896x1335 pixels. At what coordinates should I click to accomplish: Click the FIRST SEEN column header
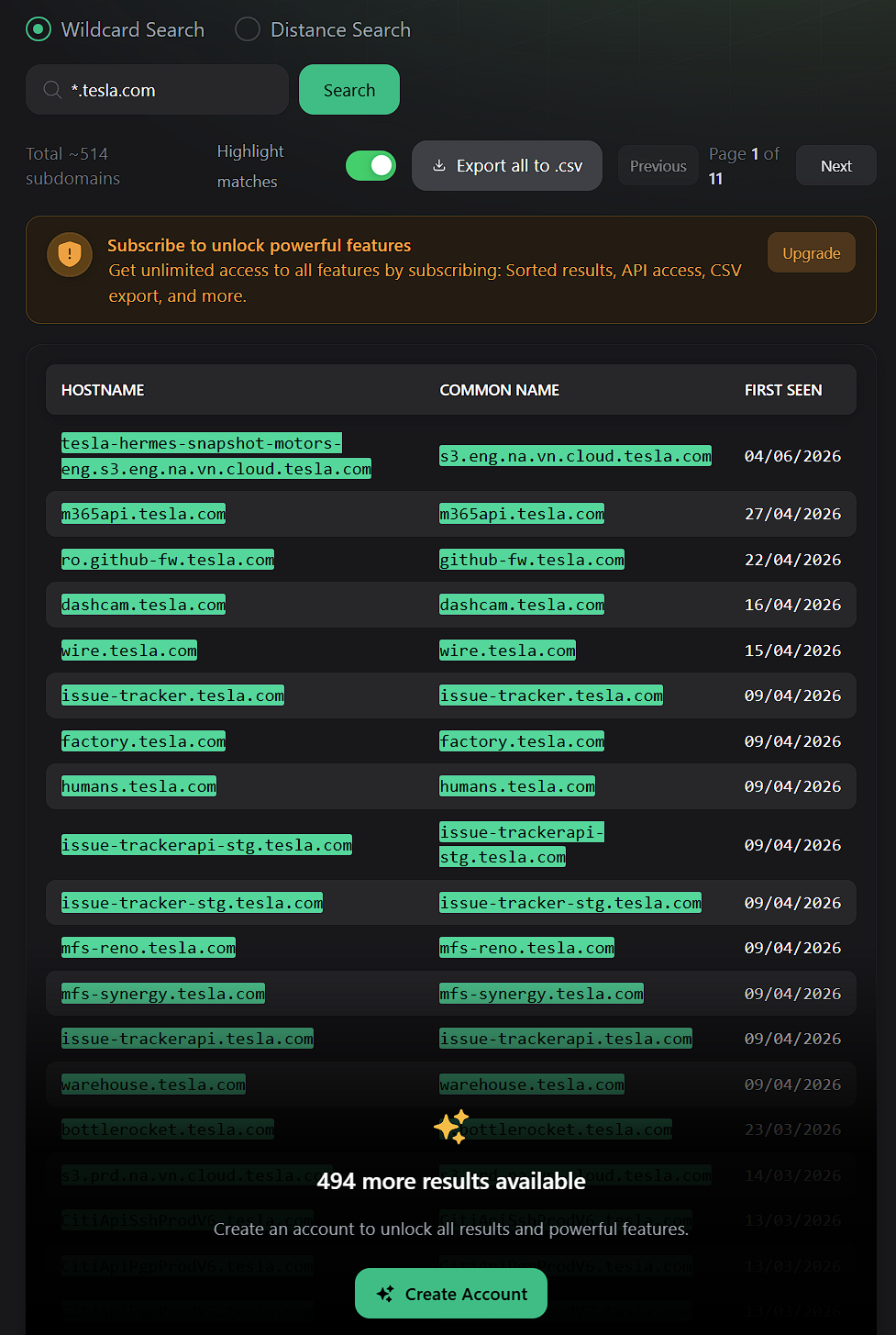(783, 390)
